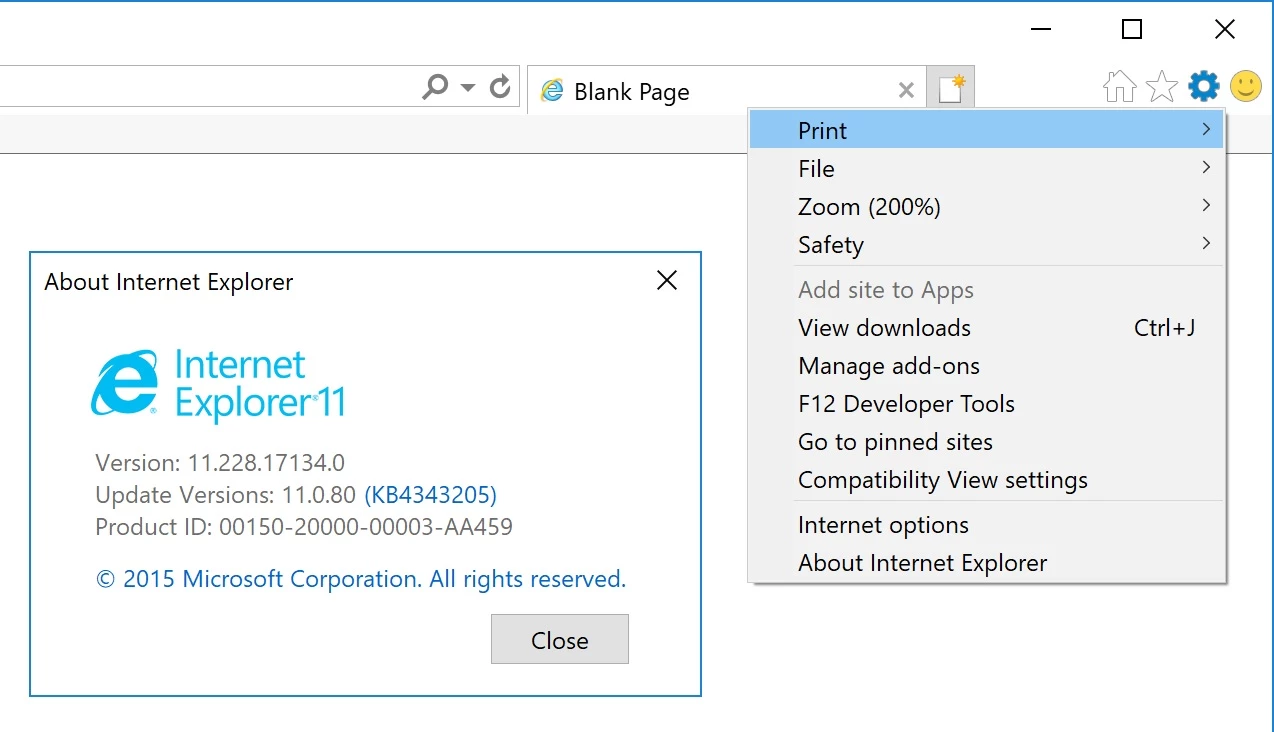Expand the Print submenu arrow

coord(1206,129)
